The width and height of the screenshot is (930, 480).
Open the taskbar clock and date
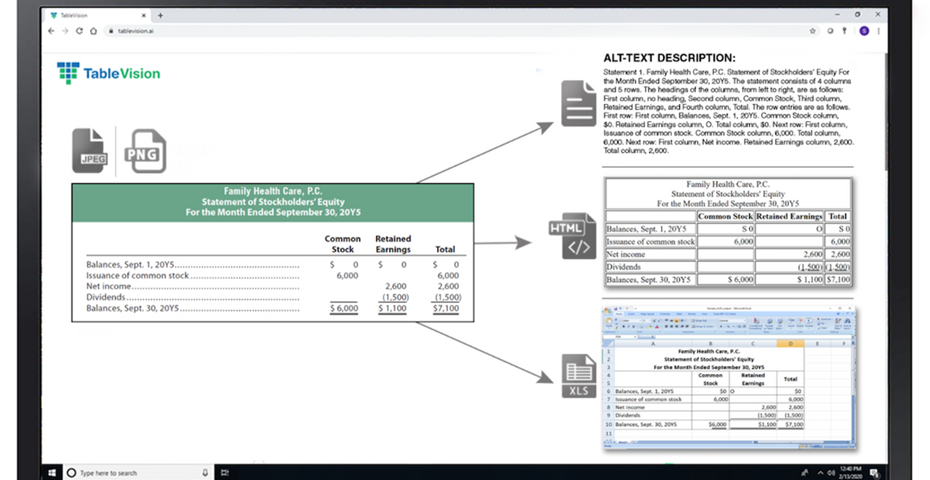[x=850, y=473]
